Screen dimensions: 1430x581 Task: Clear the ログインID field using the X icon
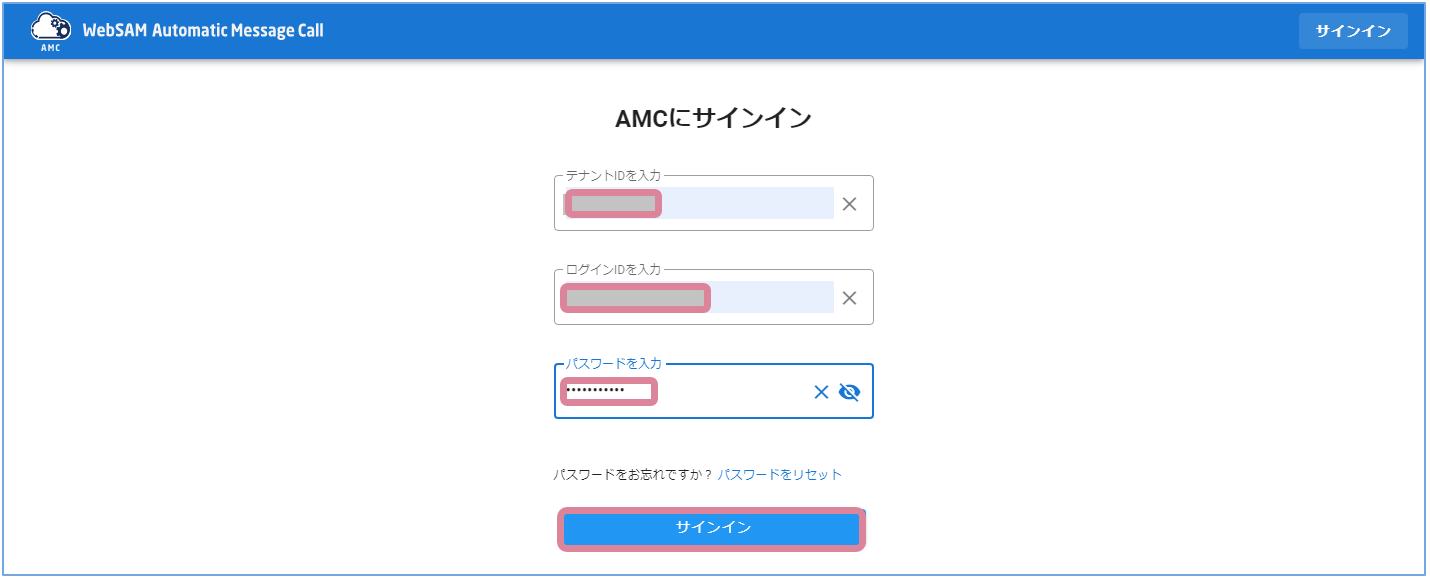[x=849, y=297]
